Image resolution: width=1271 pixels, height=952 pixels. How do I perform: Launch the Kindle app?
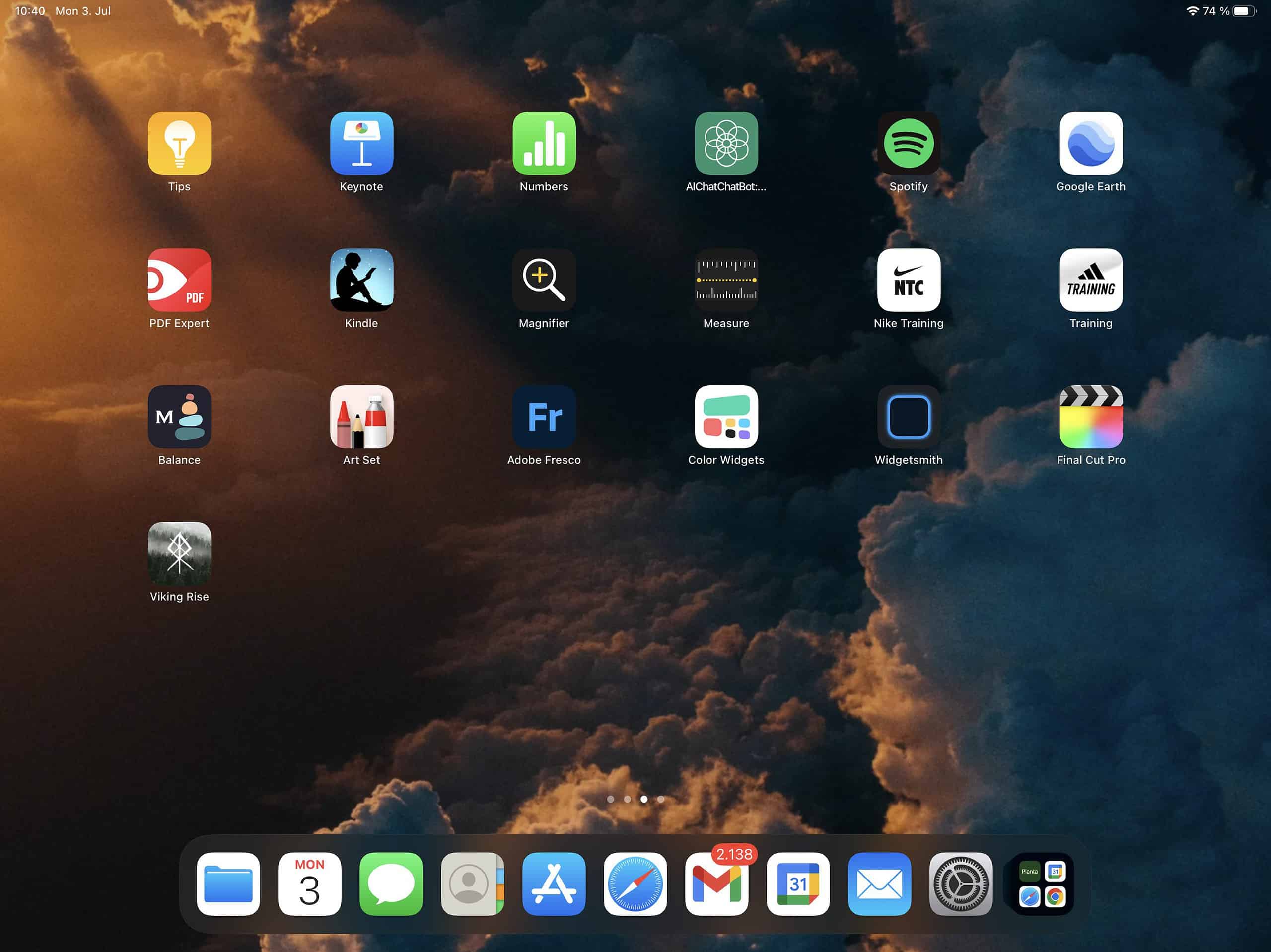tap(361, 280)
